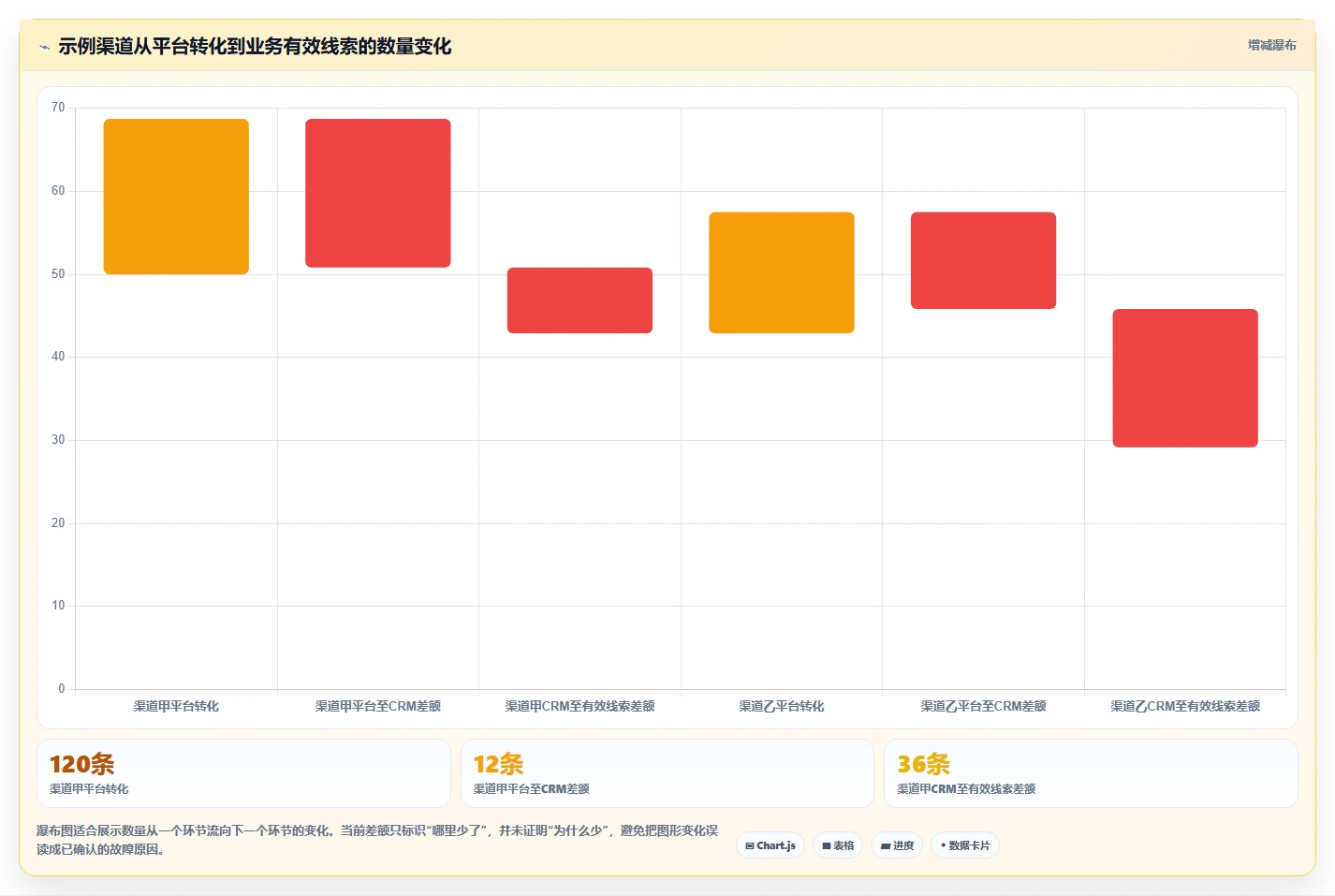Click the Chart.js tag chip

770,845
